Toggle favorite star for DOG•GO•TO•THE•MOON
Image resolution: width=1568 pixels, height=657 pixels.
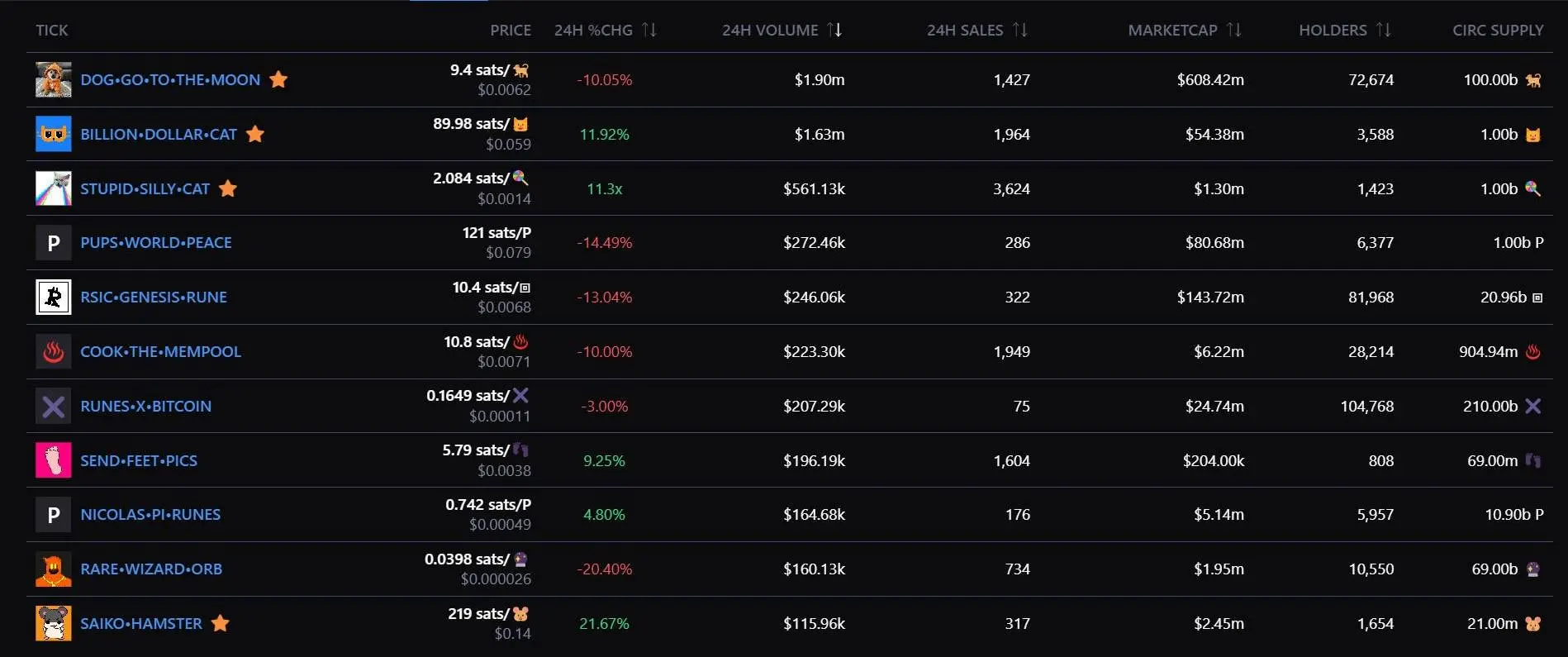click(x=278, y=79)
